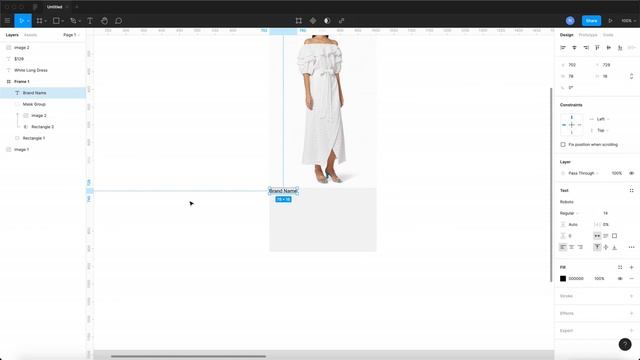Expand Export section with plus
The width and height of the screenshot is (640, 360).
(631, 331)
